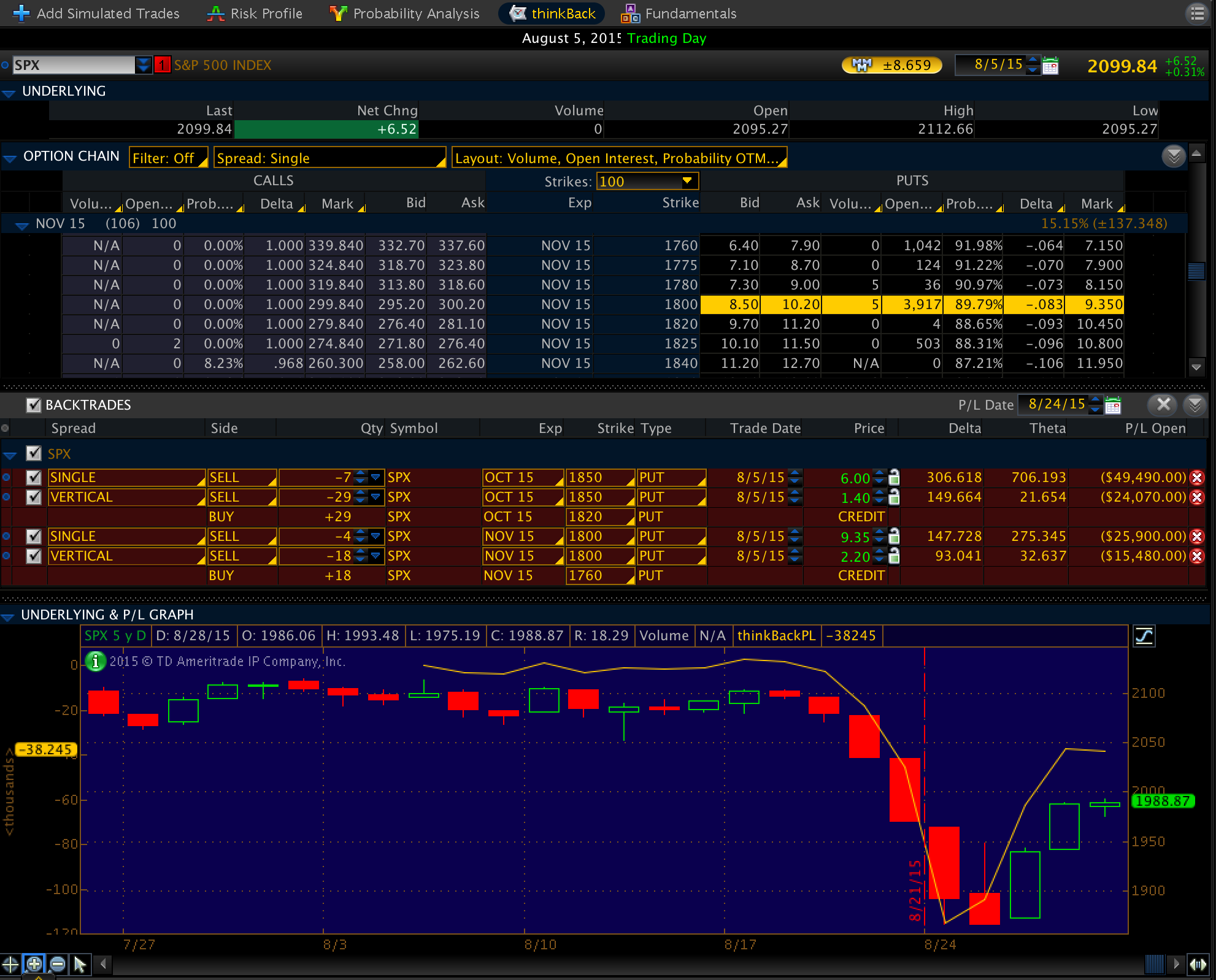Click the chart expand-contract icon
Viewport: 1216px width, 980px height.
1198,964
